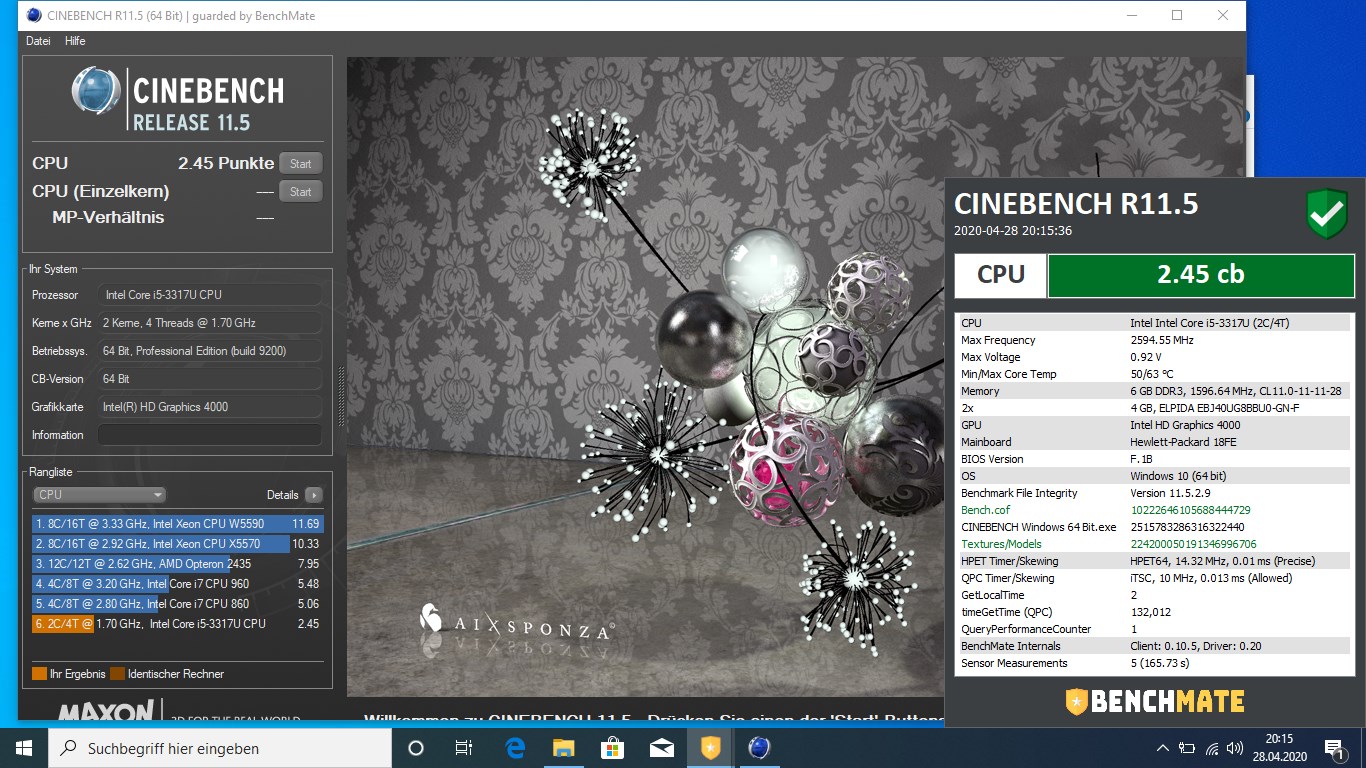
Task: Click the taskbar search box
Action: 220,748
